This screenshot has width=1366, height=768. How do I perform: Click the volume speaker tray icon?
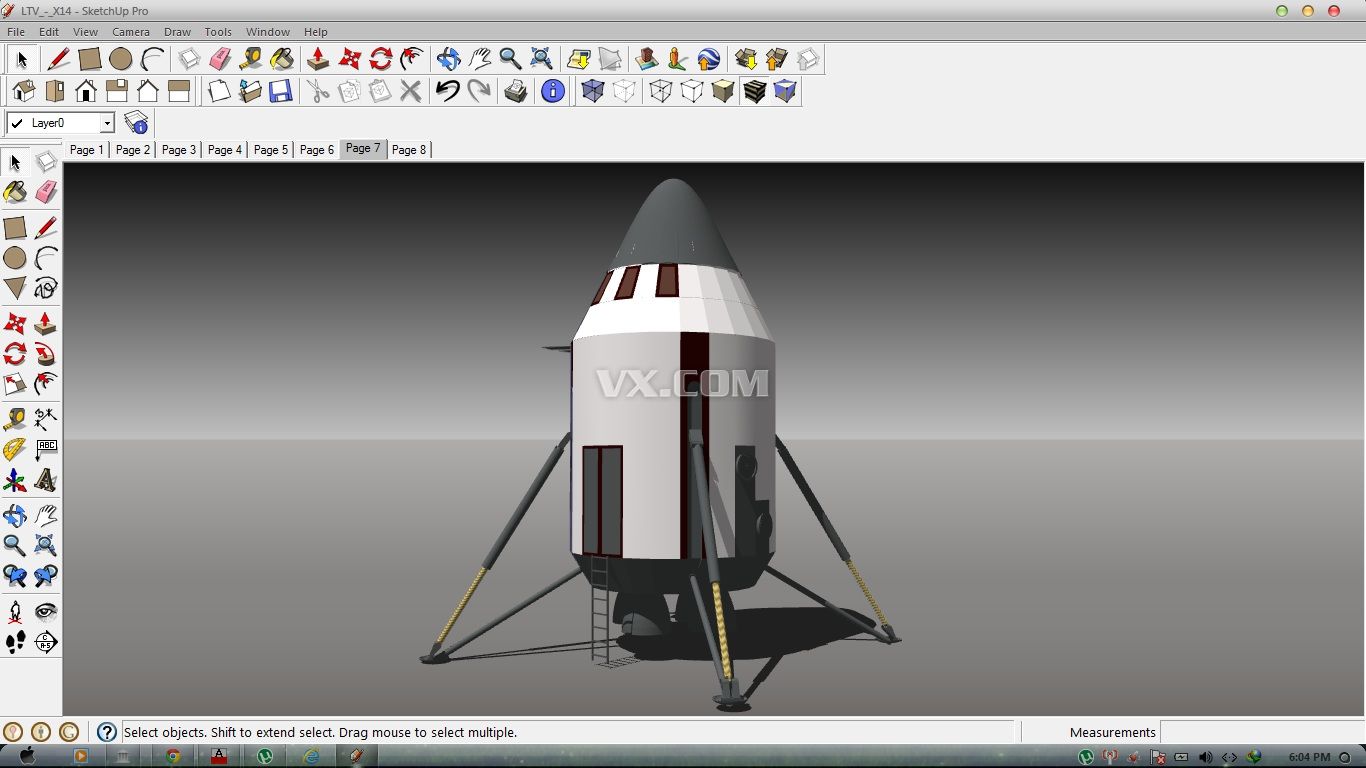click(x=1205, y=757)
